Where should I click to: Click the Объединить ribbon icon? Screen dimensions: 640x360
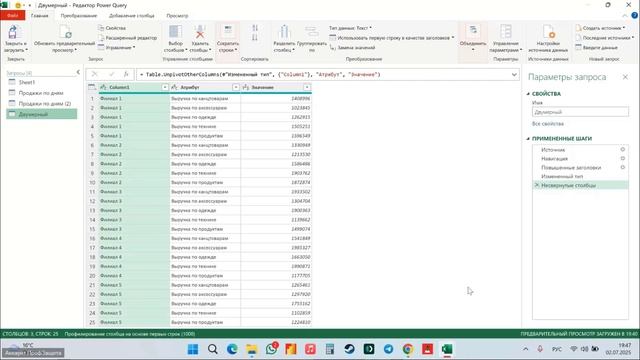[473, 32]
